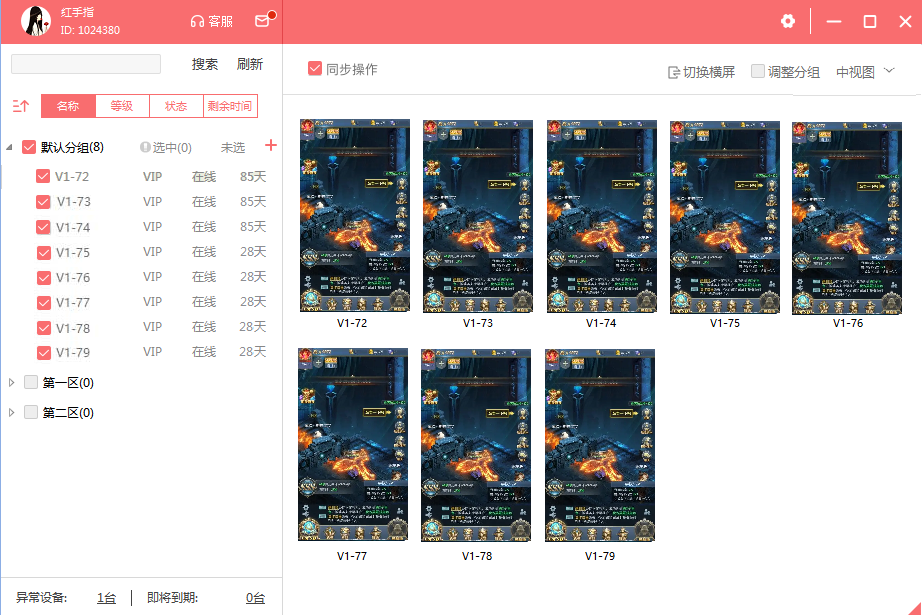Open the V1-74 device screen thumbnail

point(602,216)
